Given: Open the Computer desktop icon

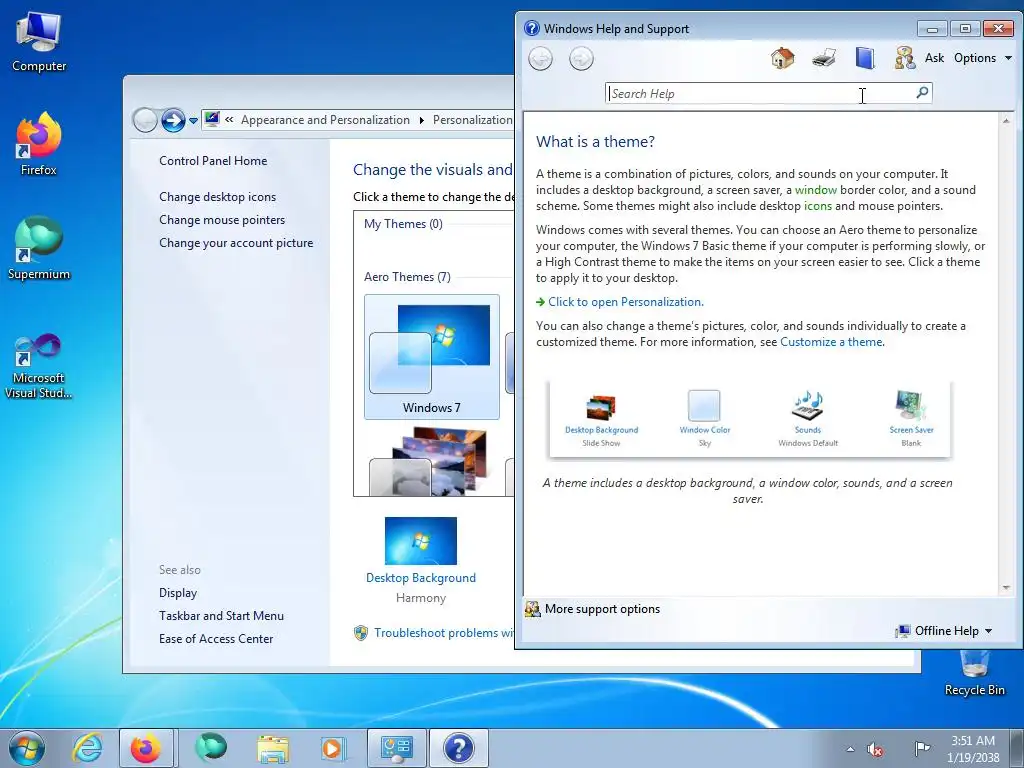Looking at the screenshot, I should pyautogui.click(x=39, y=42).
